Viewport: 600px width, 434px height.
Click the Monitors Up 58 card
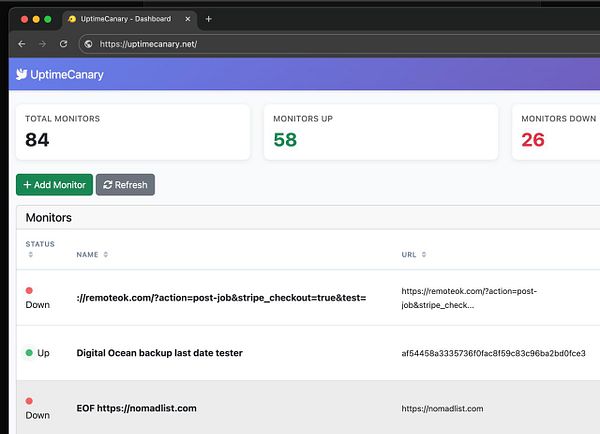[381, 132]
